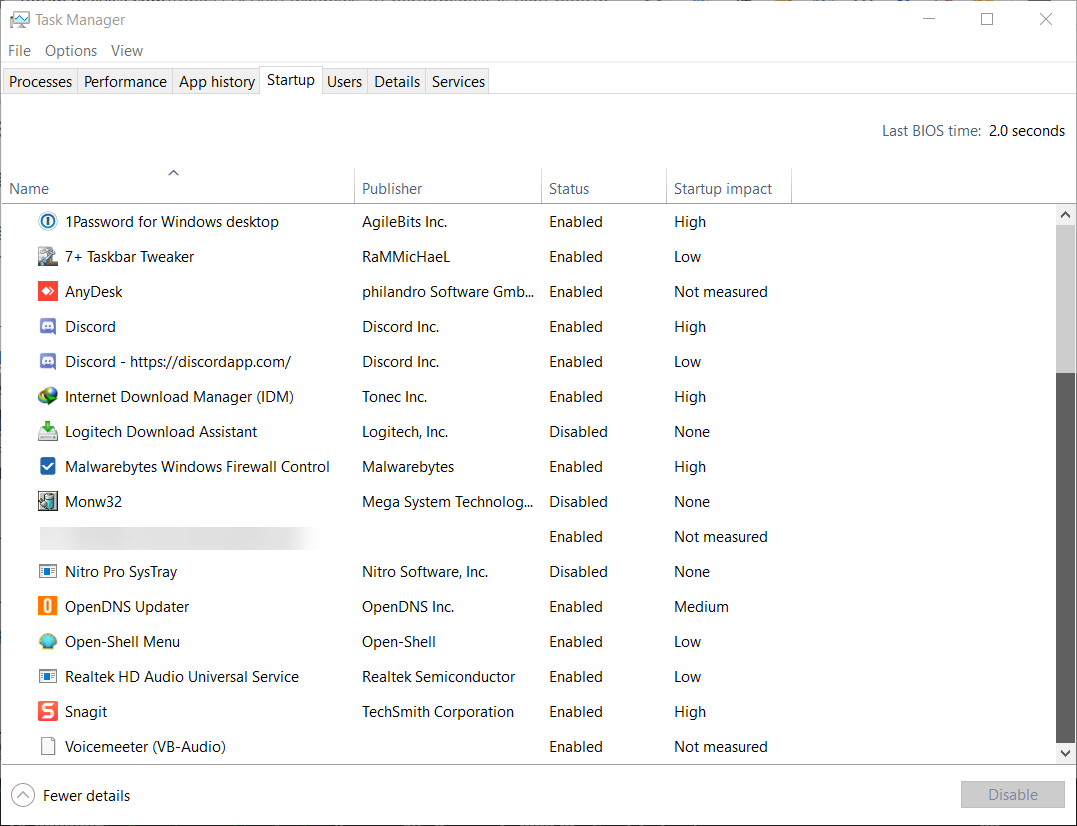Switch to the Details tab
The width and height of the screenshot is (1077, 826).
coord(397,82)
